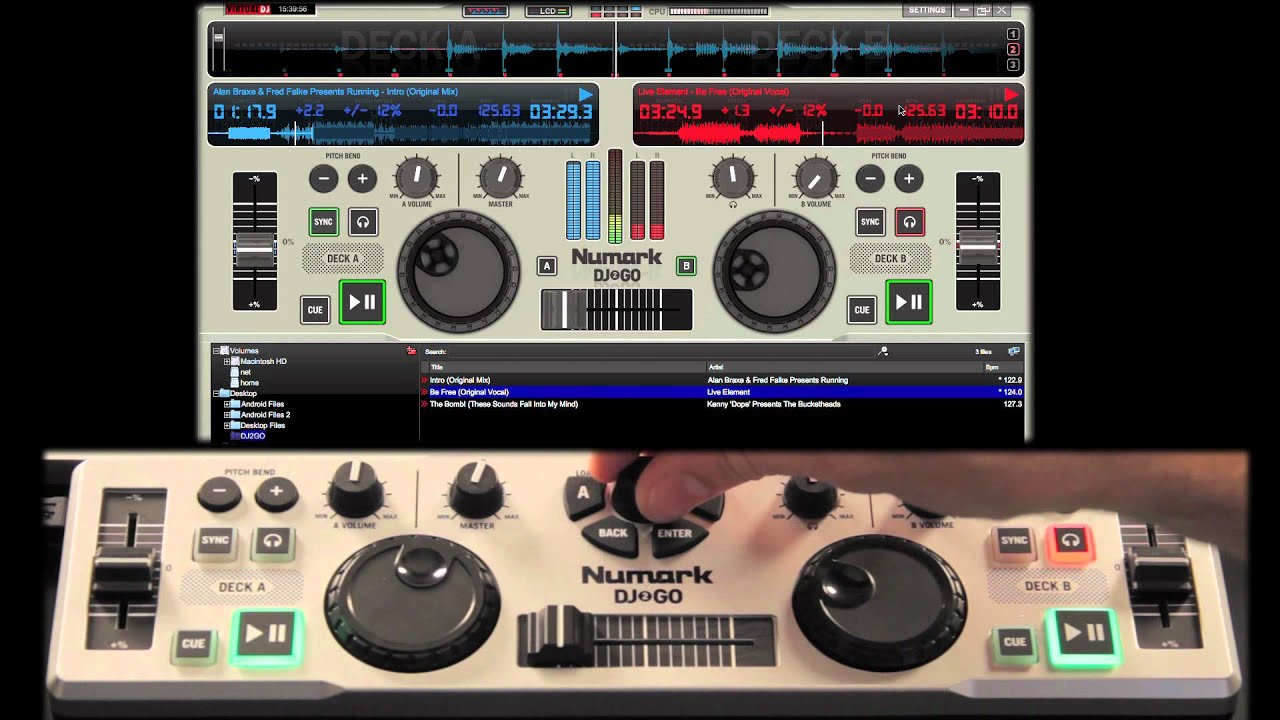Select waveform zoom level 3
This screenshot has width=1280, height=720.
1013,64
